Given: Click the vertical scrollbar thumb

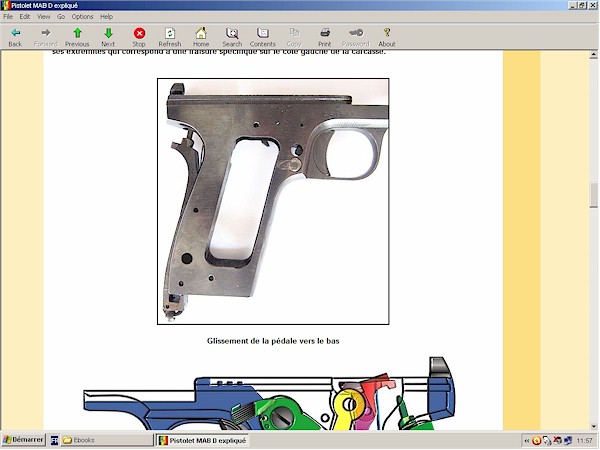Looking at the screenshot, I should 593,195.
